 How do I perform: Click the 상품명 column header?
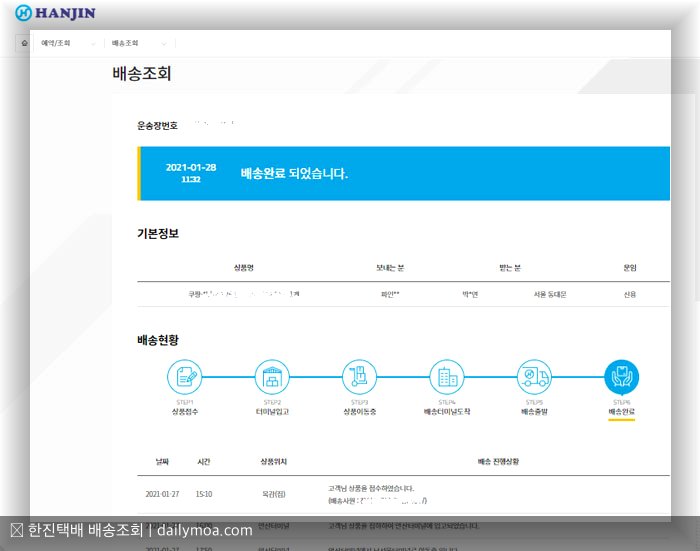(244, 268)
